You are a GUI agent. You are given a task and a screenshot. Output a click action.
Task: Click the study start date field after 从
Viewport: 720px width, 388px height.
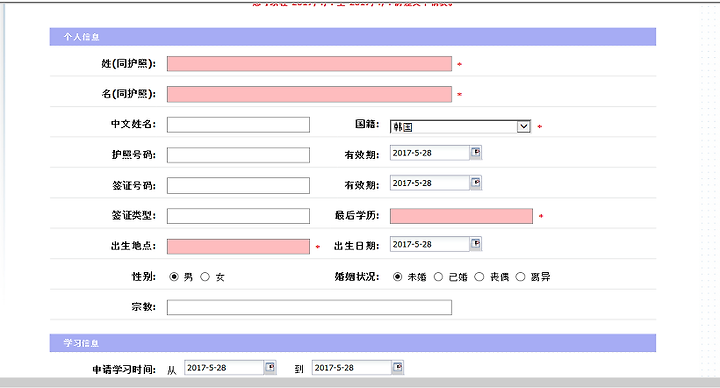point(224,368)
